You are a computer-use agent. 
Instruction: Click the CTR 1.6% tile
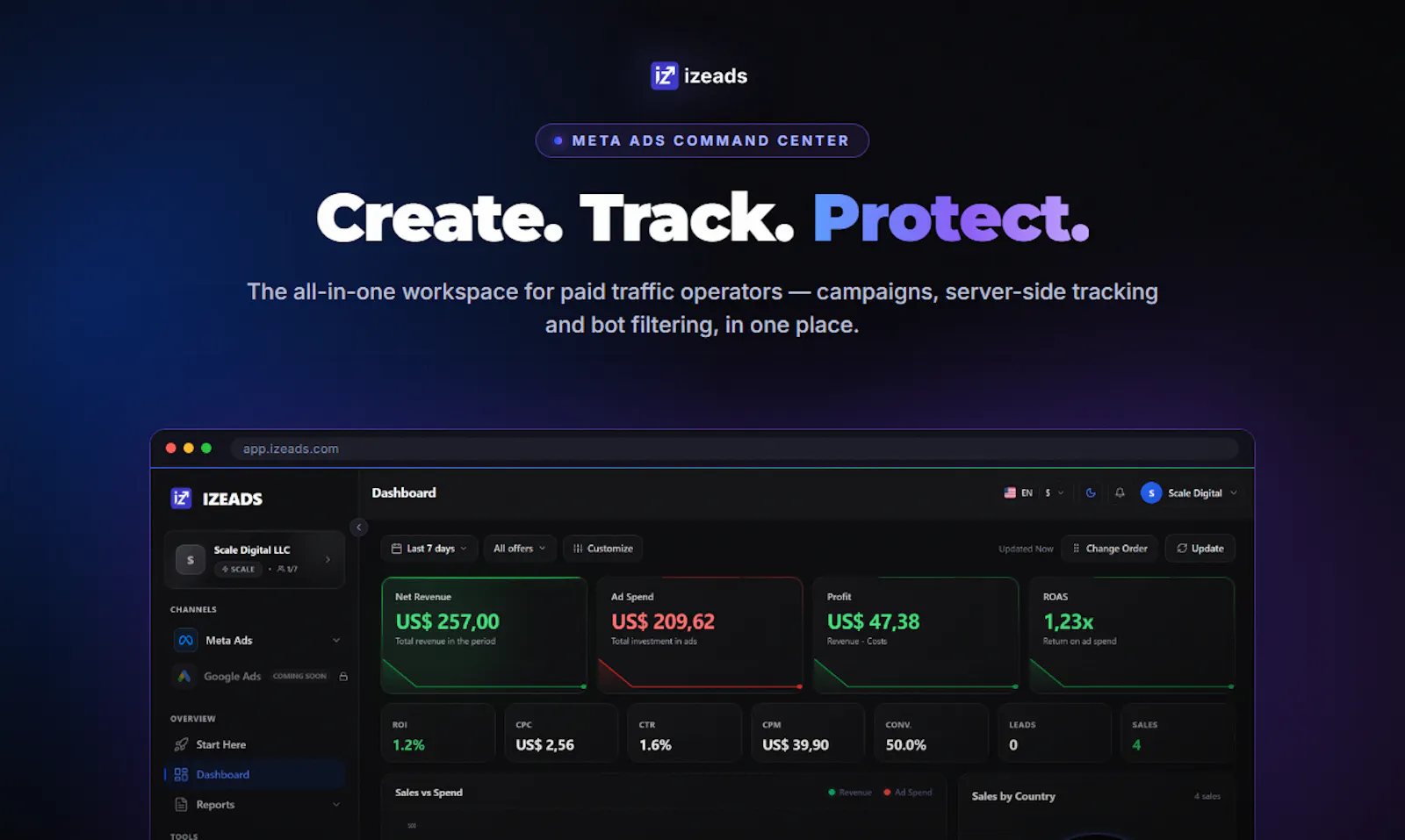[x=684, y=733]
